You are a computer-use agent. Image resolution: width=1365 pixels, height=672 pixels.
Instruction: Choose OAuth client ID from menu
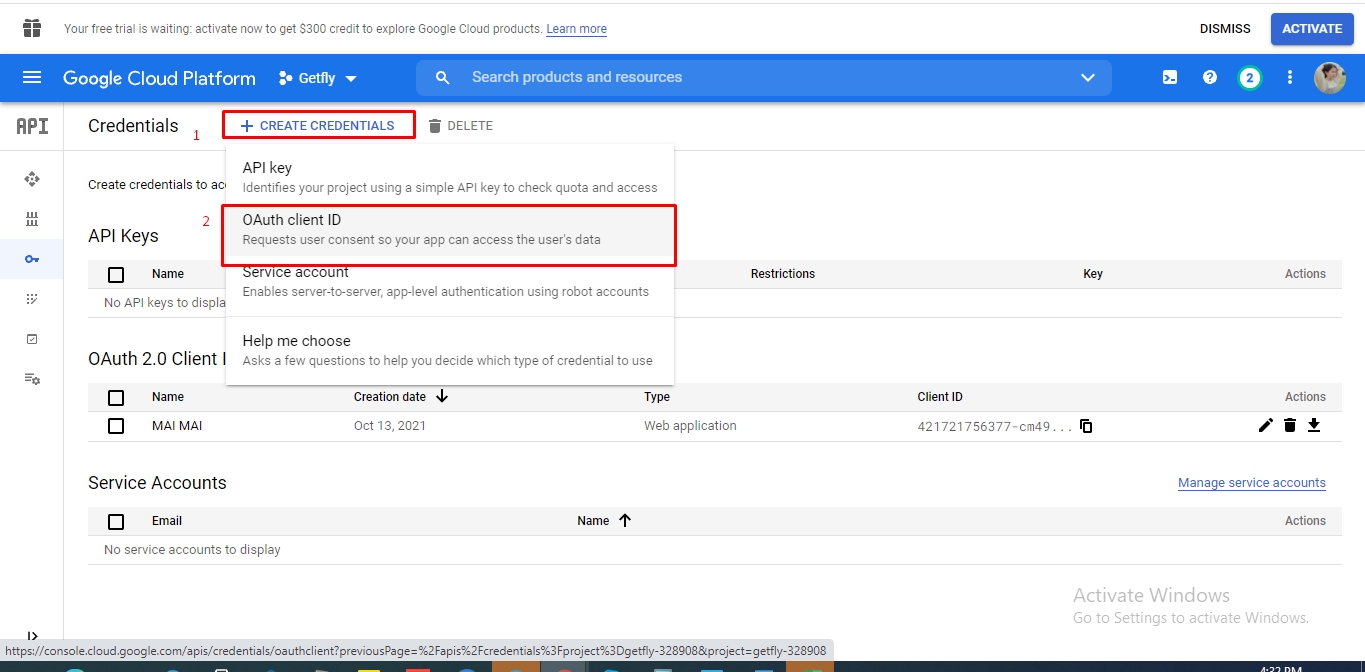[x=449, y=230]
